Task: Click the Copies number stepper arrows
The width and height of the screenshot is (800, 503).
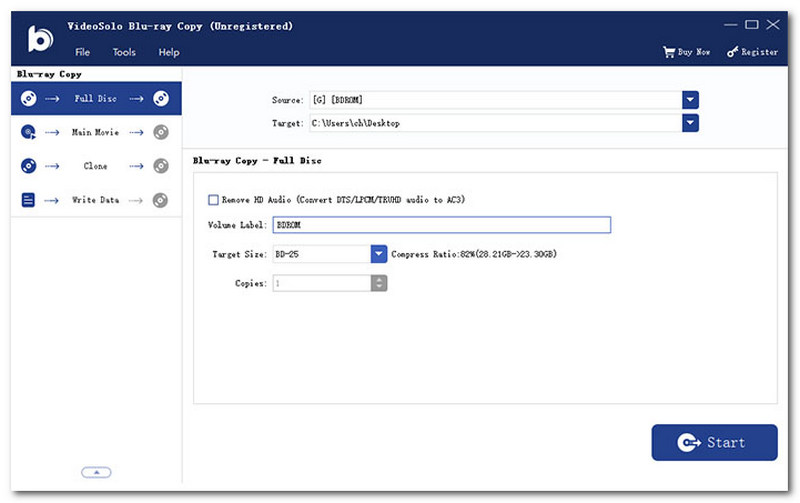Action: pos(379,284)
